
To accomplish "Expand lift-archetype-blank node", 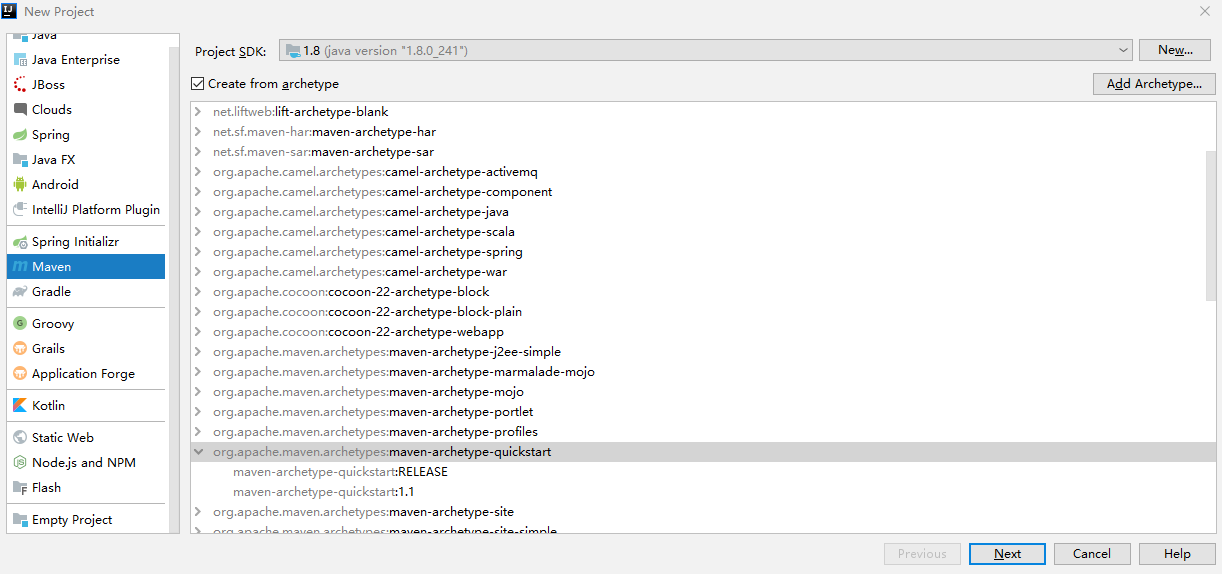I will pyautogui.click(x=199, y=112).
